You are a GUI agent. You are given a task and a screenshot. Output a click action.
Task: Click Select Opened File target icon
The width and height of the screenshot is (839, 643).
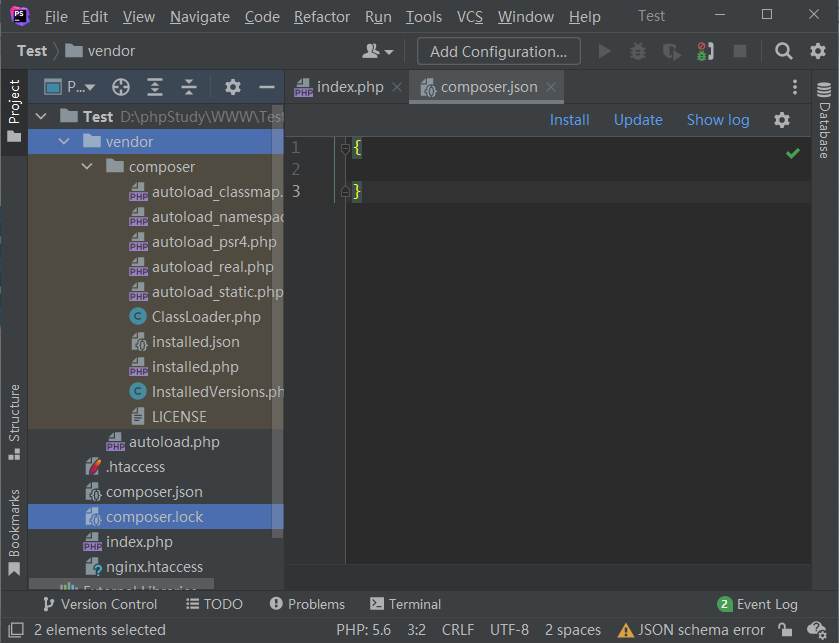pyautogui.click(x=121, y=87)
